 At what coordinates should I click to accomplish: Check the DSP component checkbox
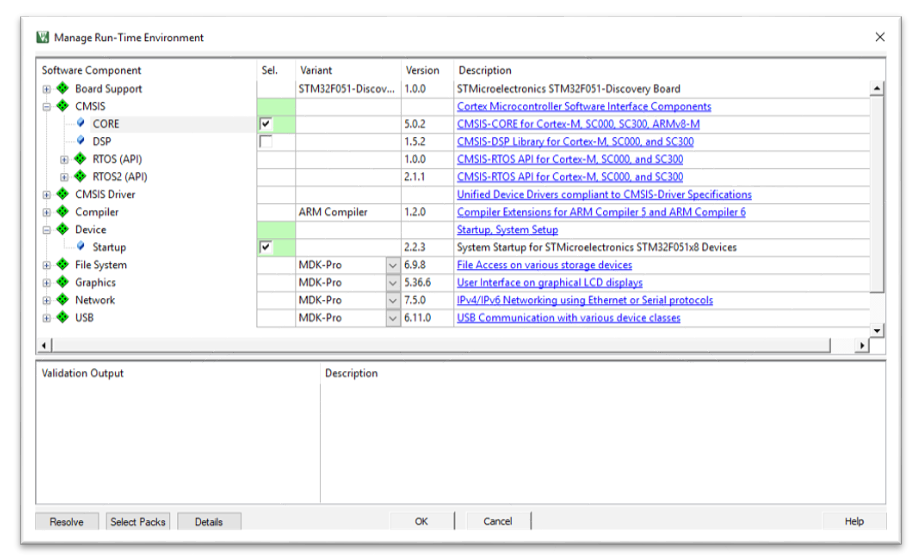[266, 142]
